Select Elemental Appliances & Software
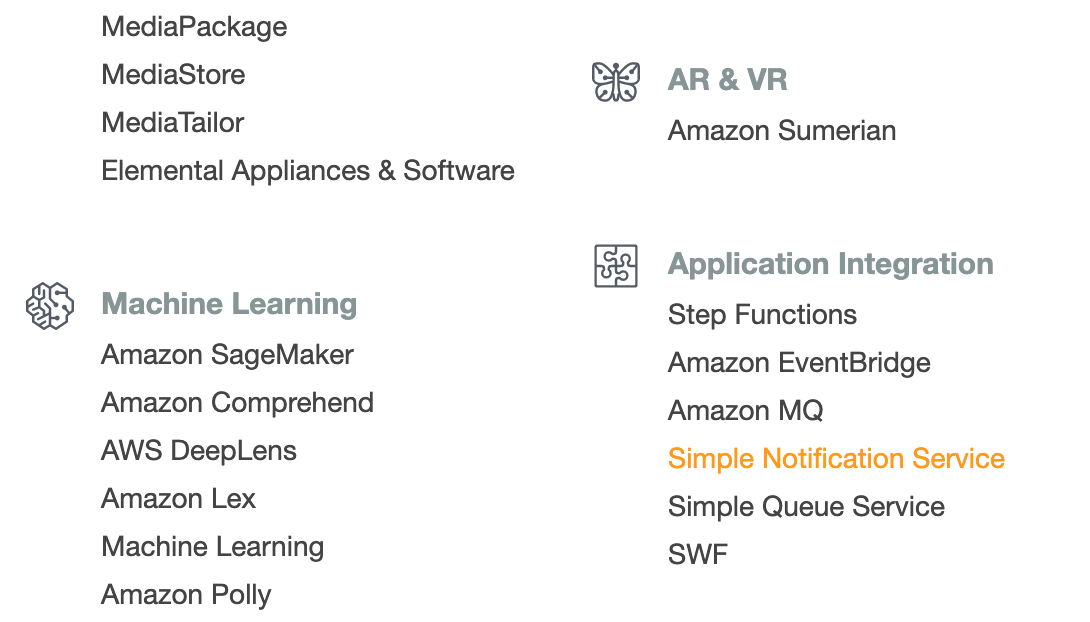 click(x=308, y=171)
